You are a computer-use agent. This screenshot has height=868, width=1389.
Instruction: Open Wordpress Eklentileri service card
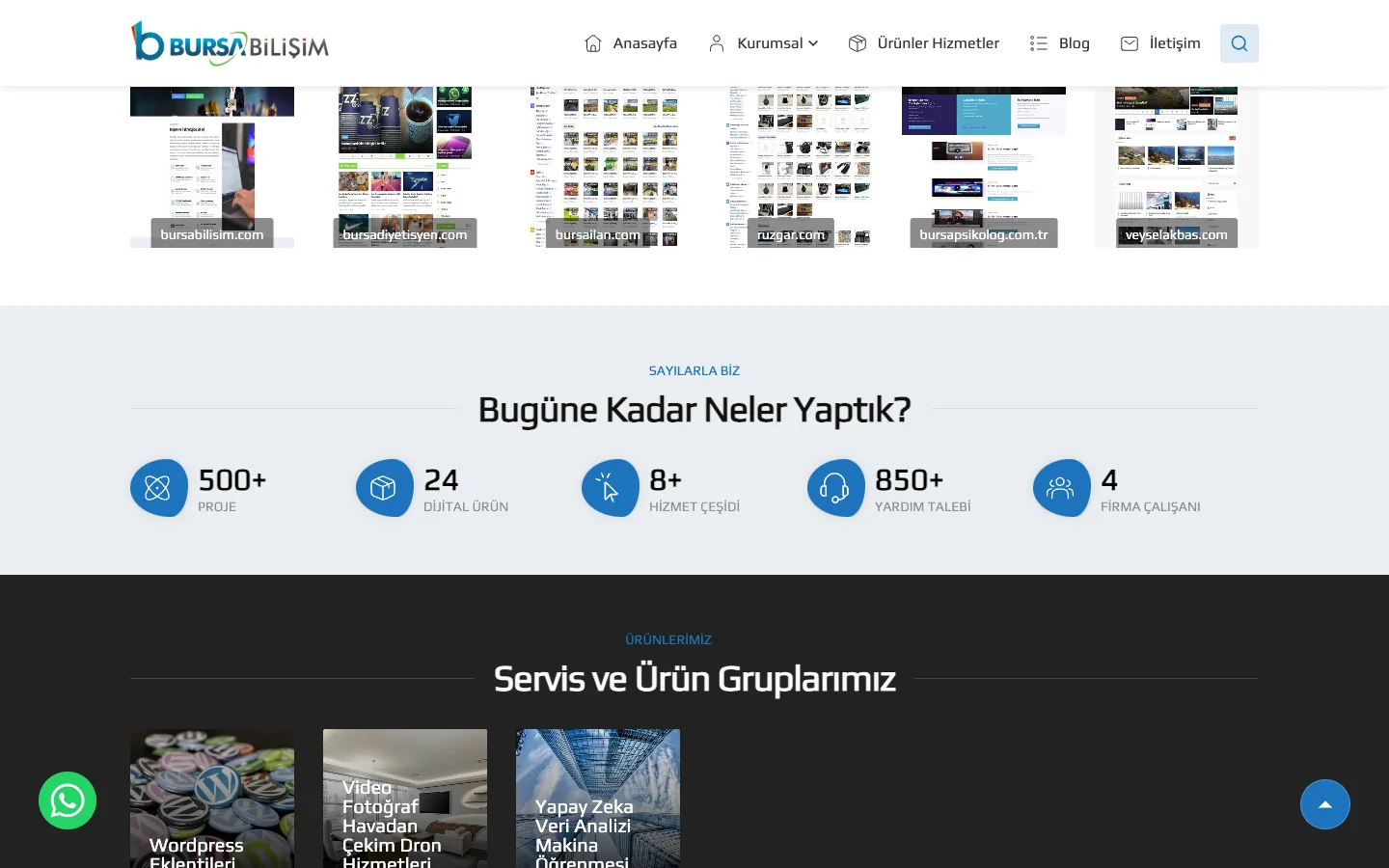212,799
